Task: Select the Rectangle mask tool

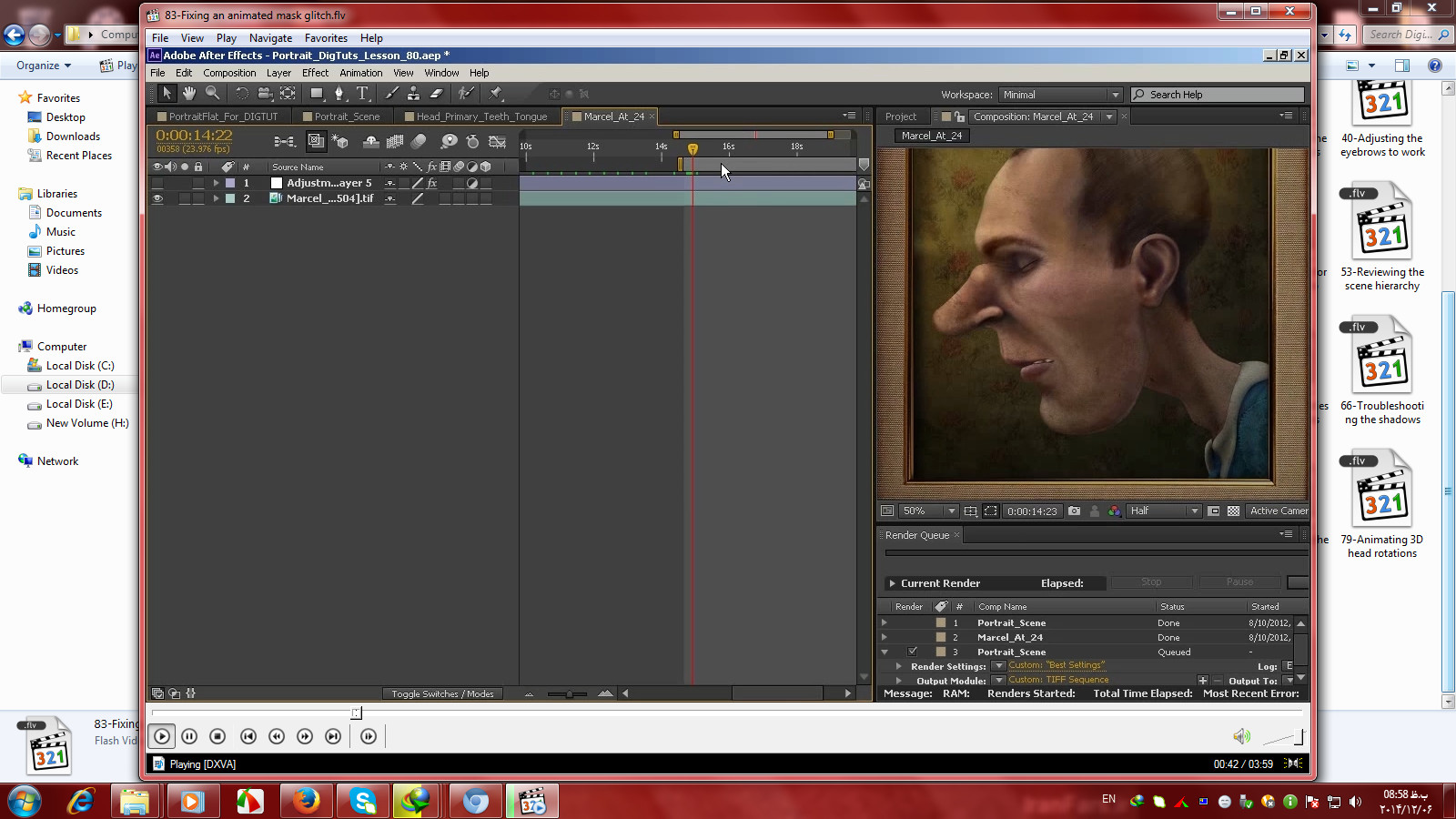Action: [x=317, y=93]
